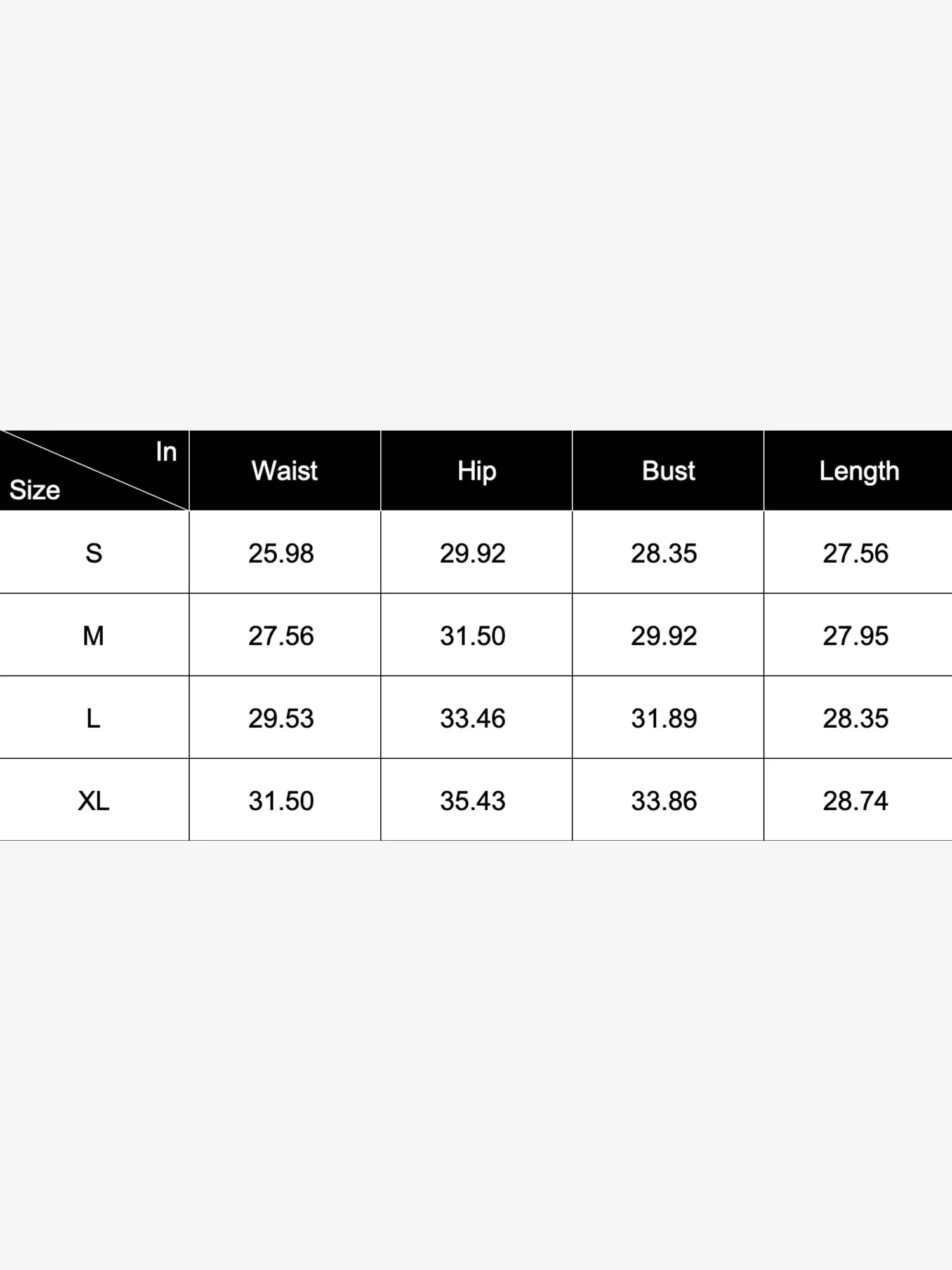Screen dimensions: 952x1270
Task: Select the Bust column header
Action: pyautogui.click(x=668, y=471)
